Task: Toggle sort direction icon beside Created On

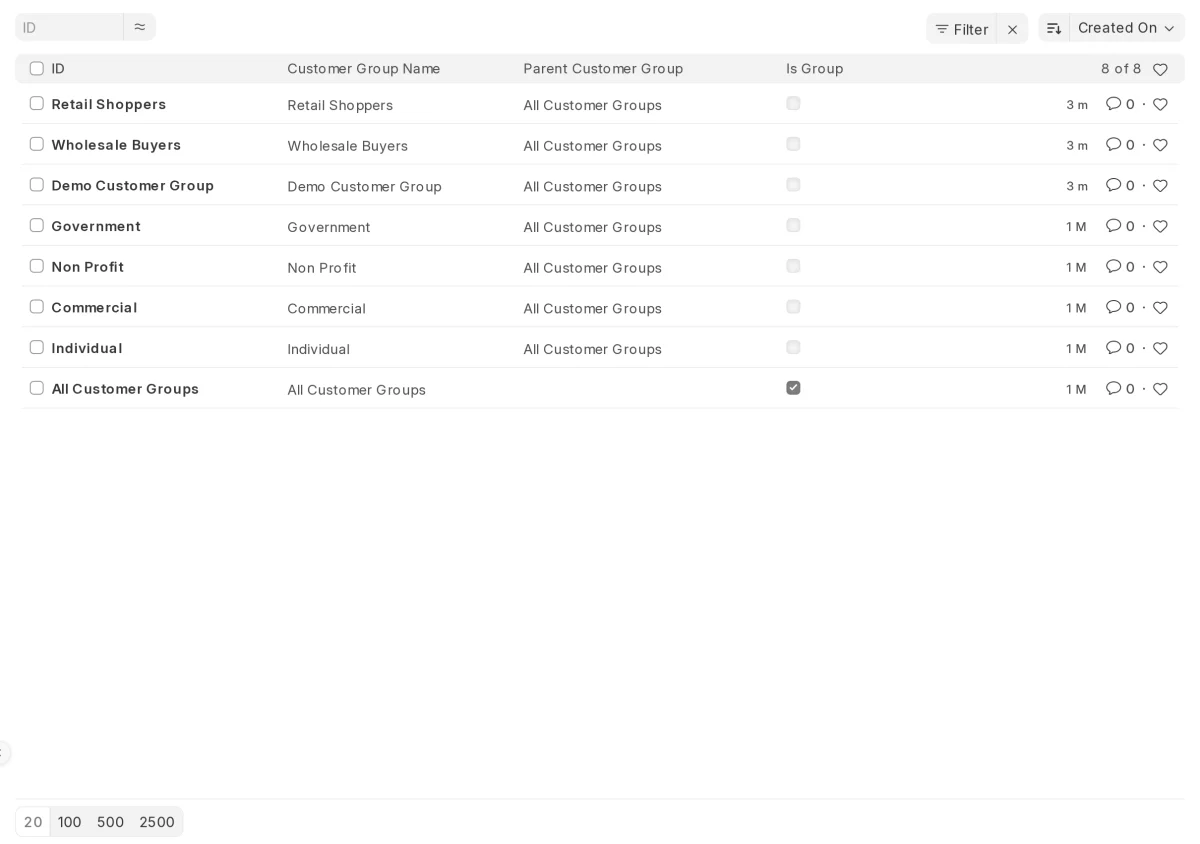Action: click(1054, 28)
